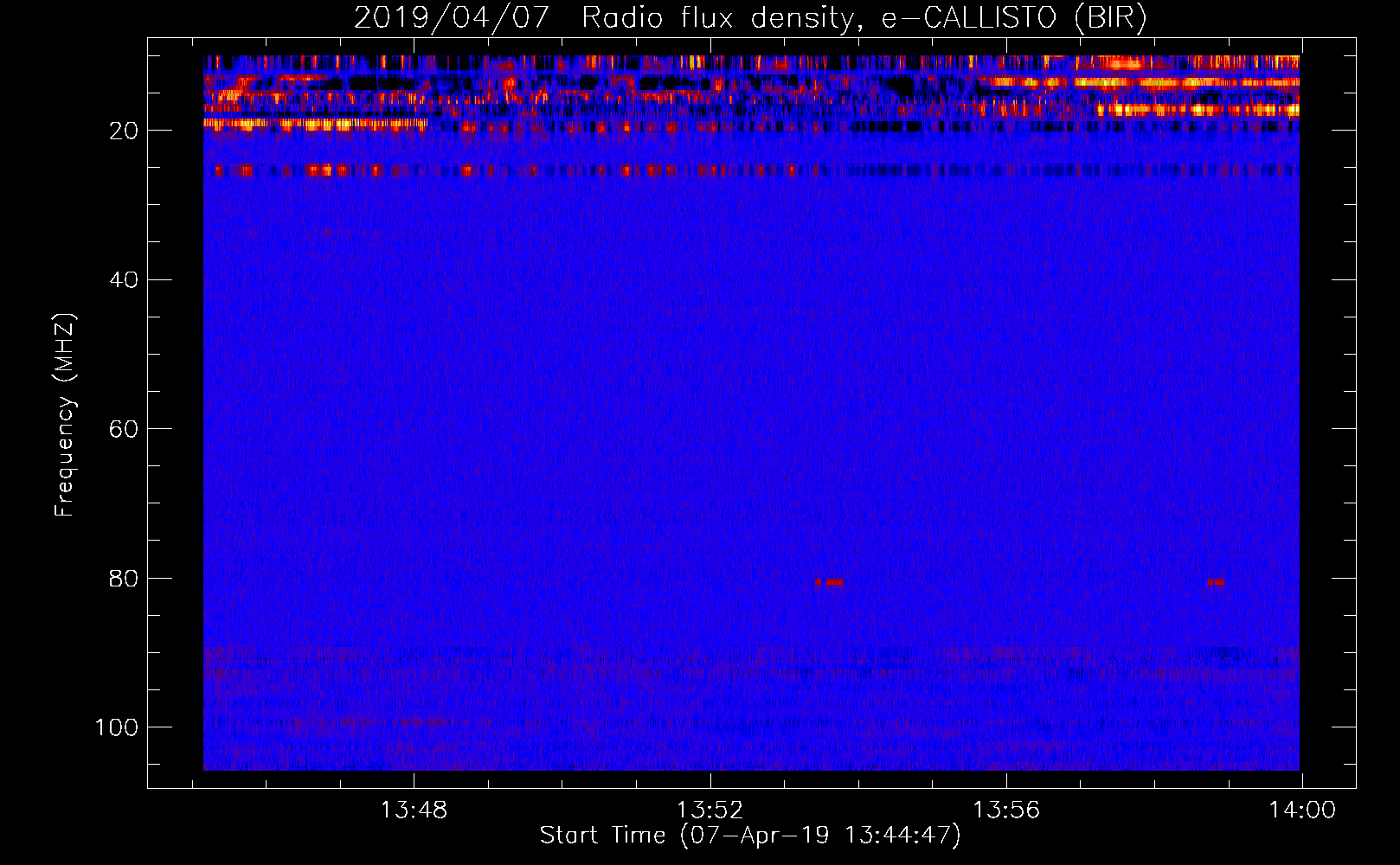Image resolution: width=1400 pixels, height=865 pixels.
Task: Click the 60 frequency tick label
Action: 125,429
